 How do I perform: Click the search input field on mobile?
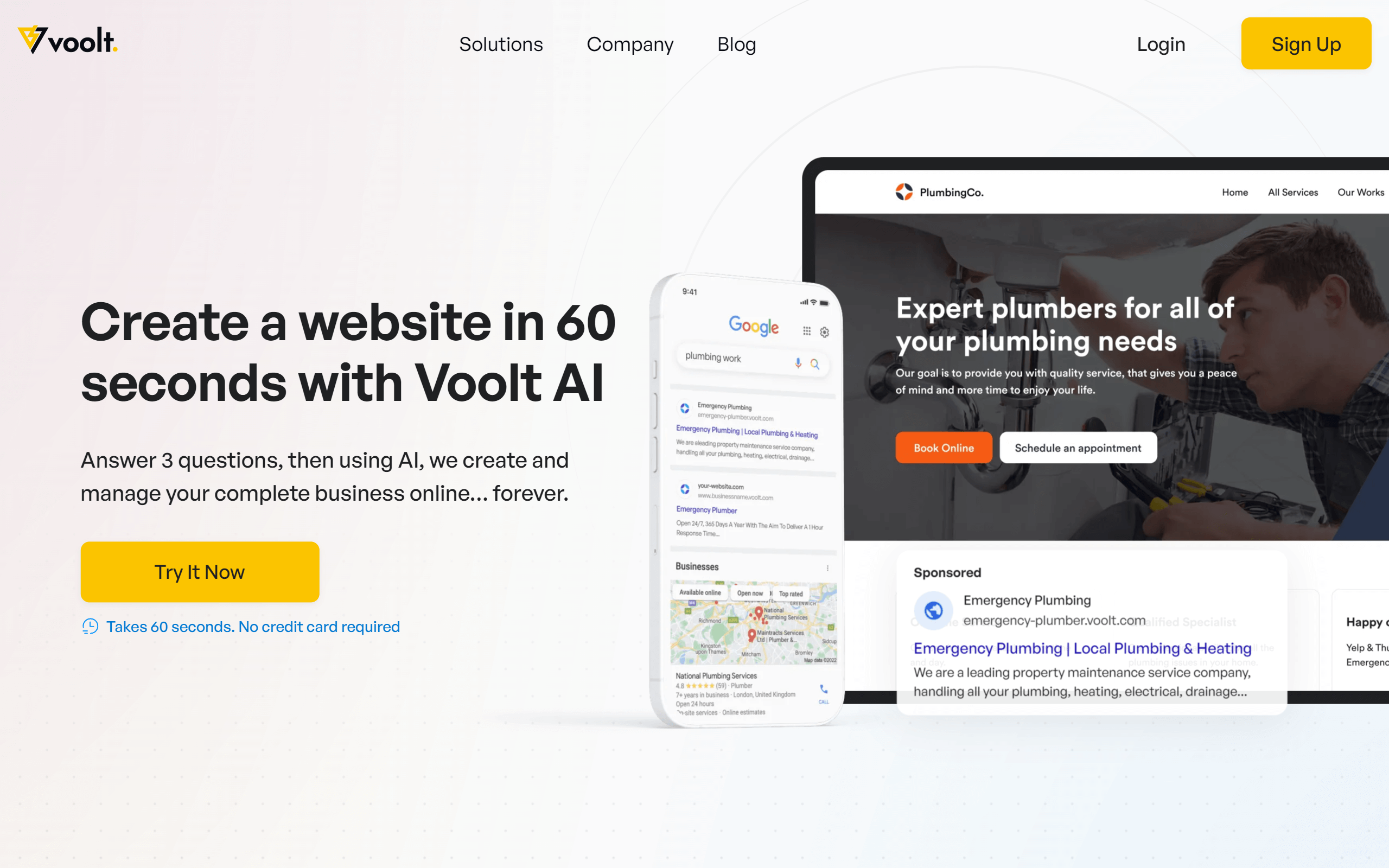tap(749, 361)
